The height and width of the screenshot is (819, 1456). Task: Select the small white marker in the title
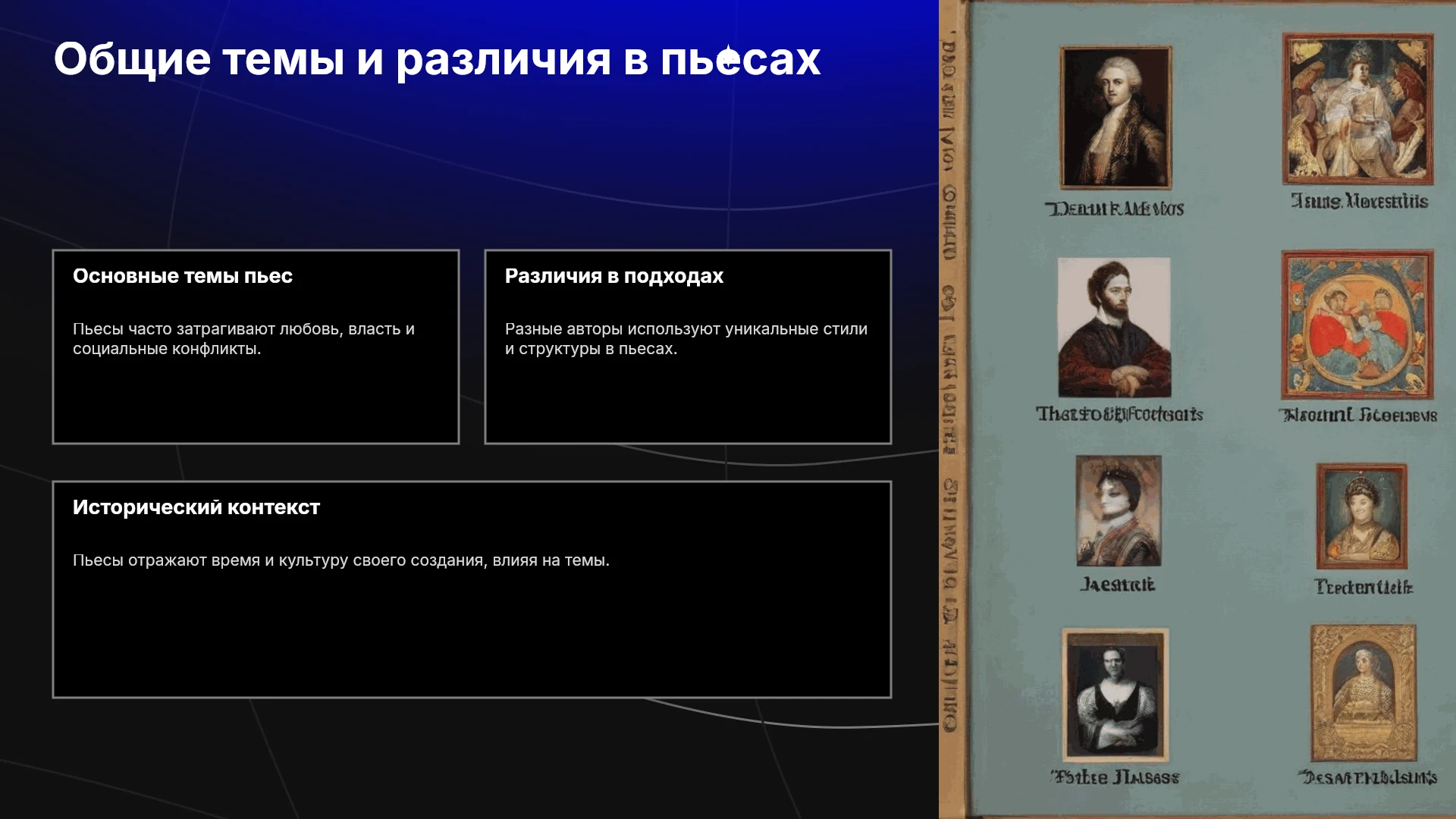pos(728,59)
